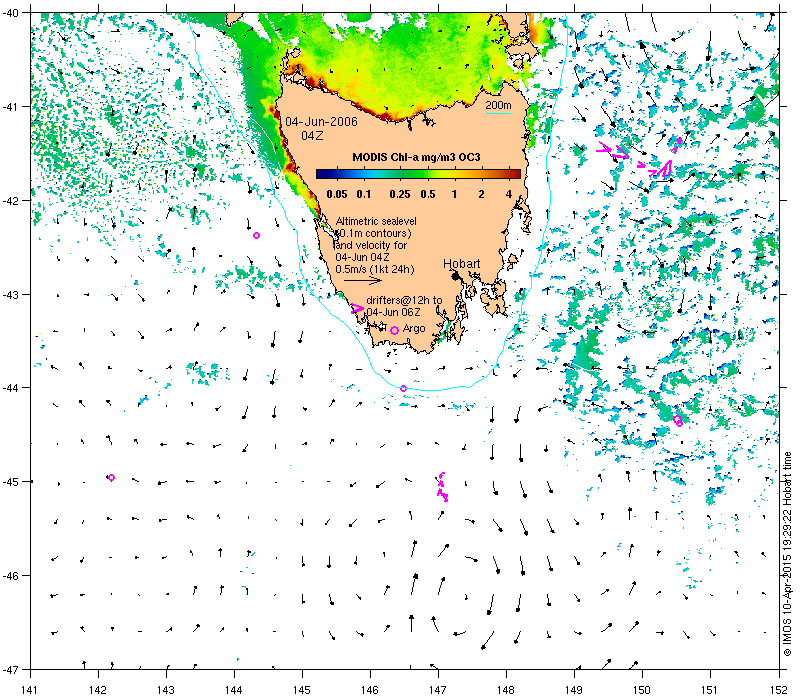Click the 200m isobath legend label
The width and height of the screenshot is (800, 700).
pyautogui.click(x=498, y=105)
